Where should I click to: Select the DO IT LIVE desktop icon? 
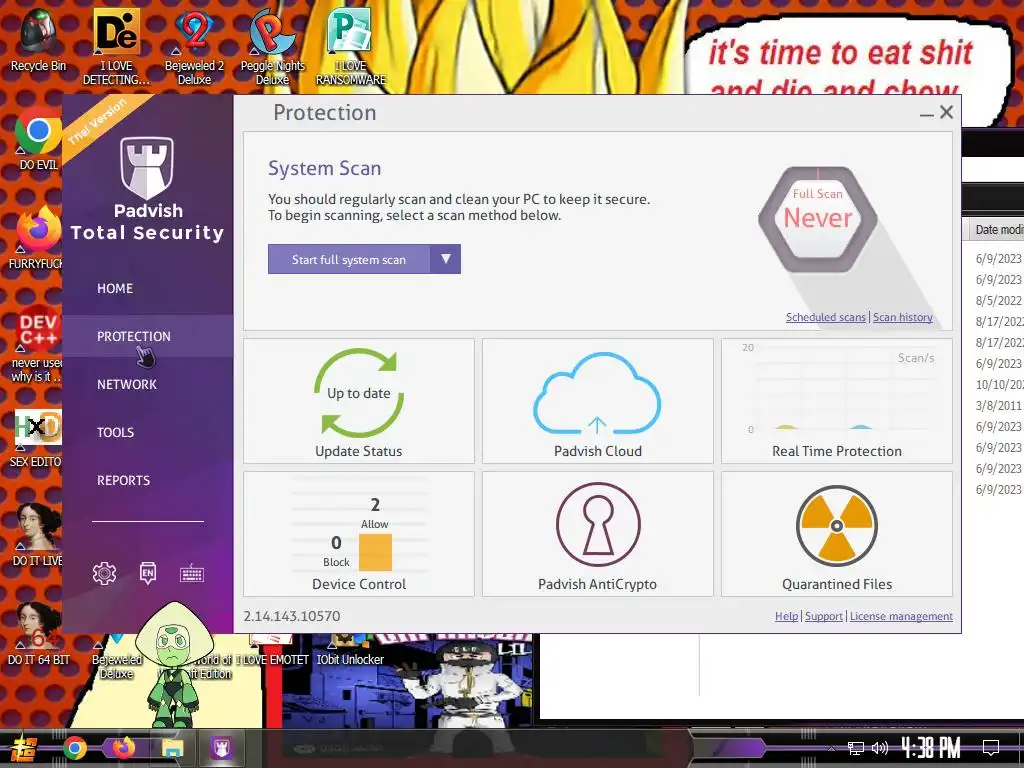38,534
